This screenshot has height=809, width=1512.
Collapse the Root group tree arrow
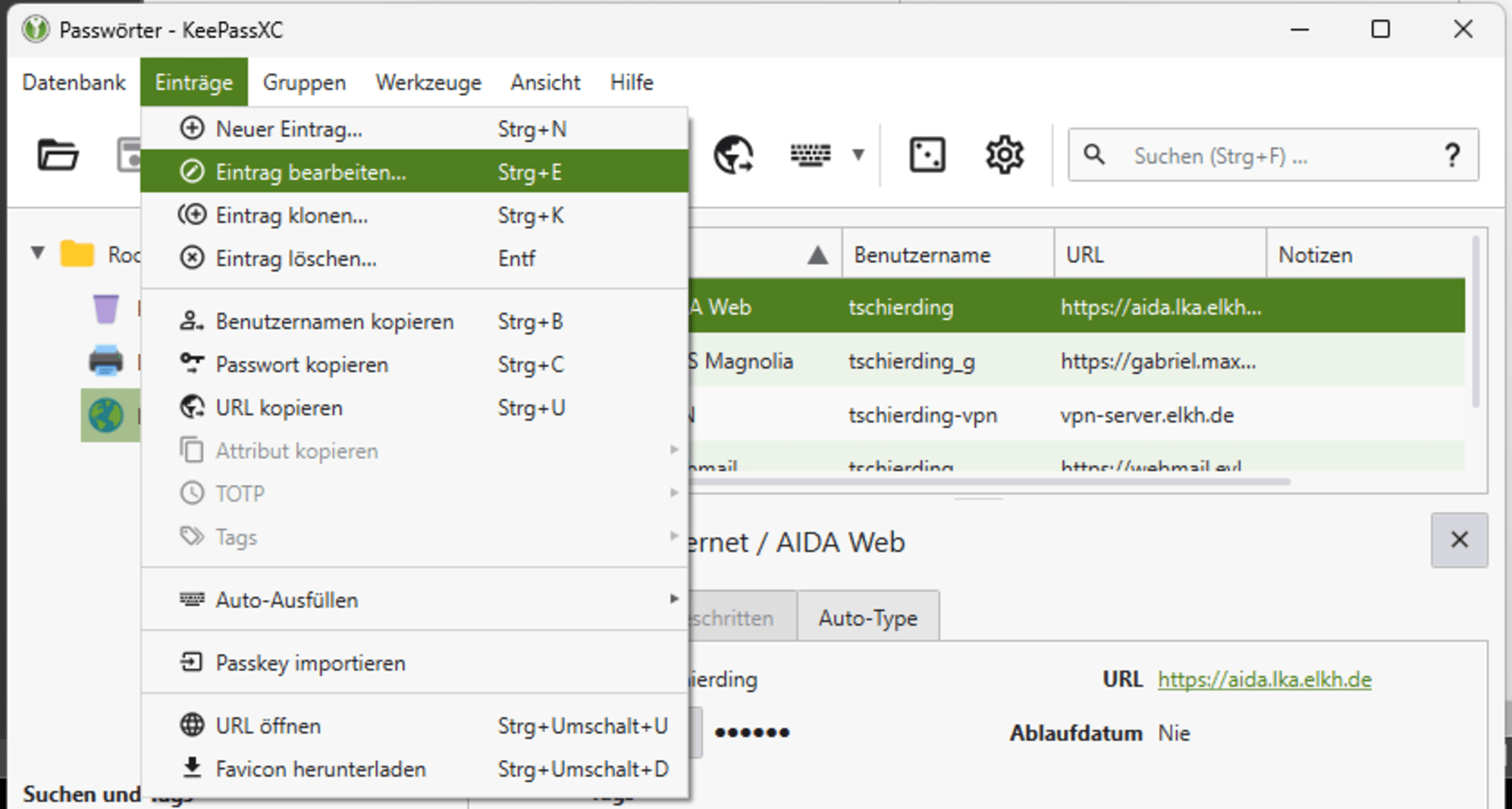[37, 253]
